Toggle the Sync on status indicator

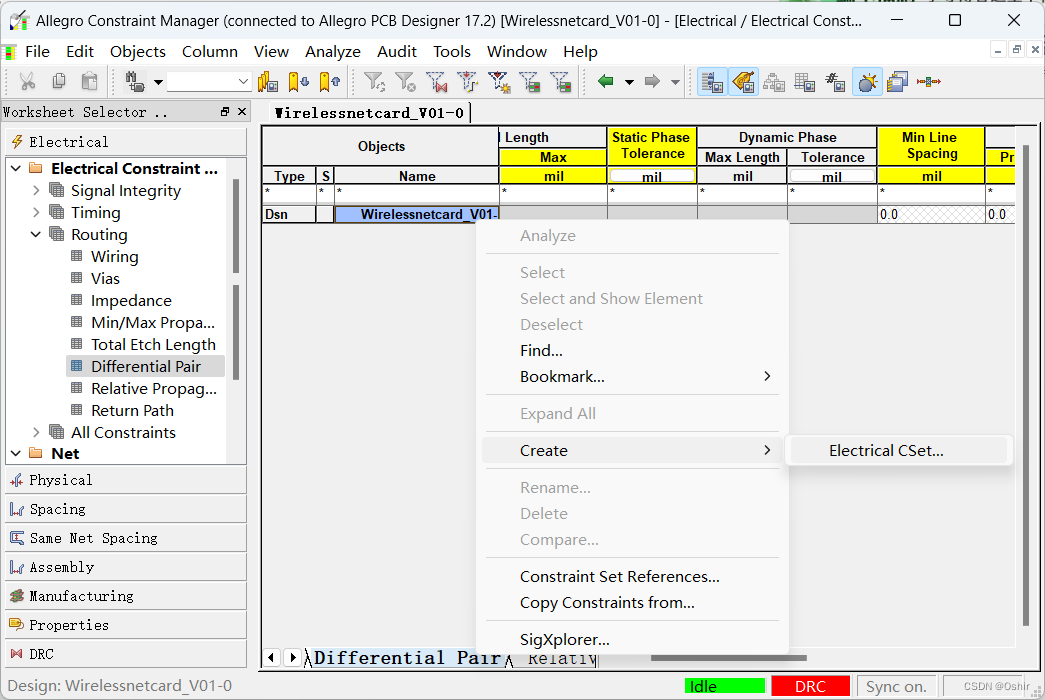click(896, 686)
